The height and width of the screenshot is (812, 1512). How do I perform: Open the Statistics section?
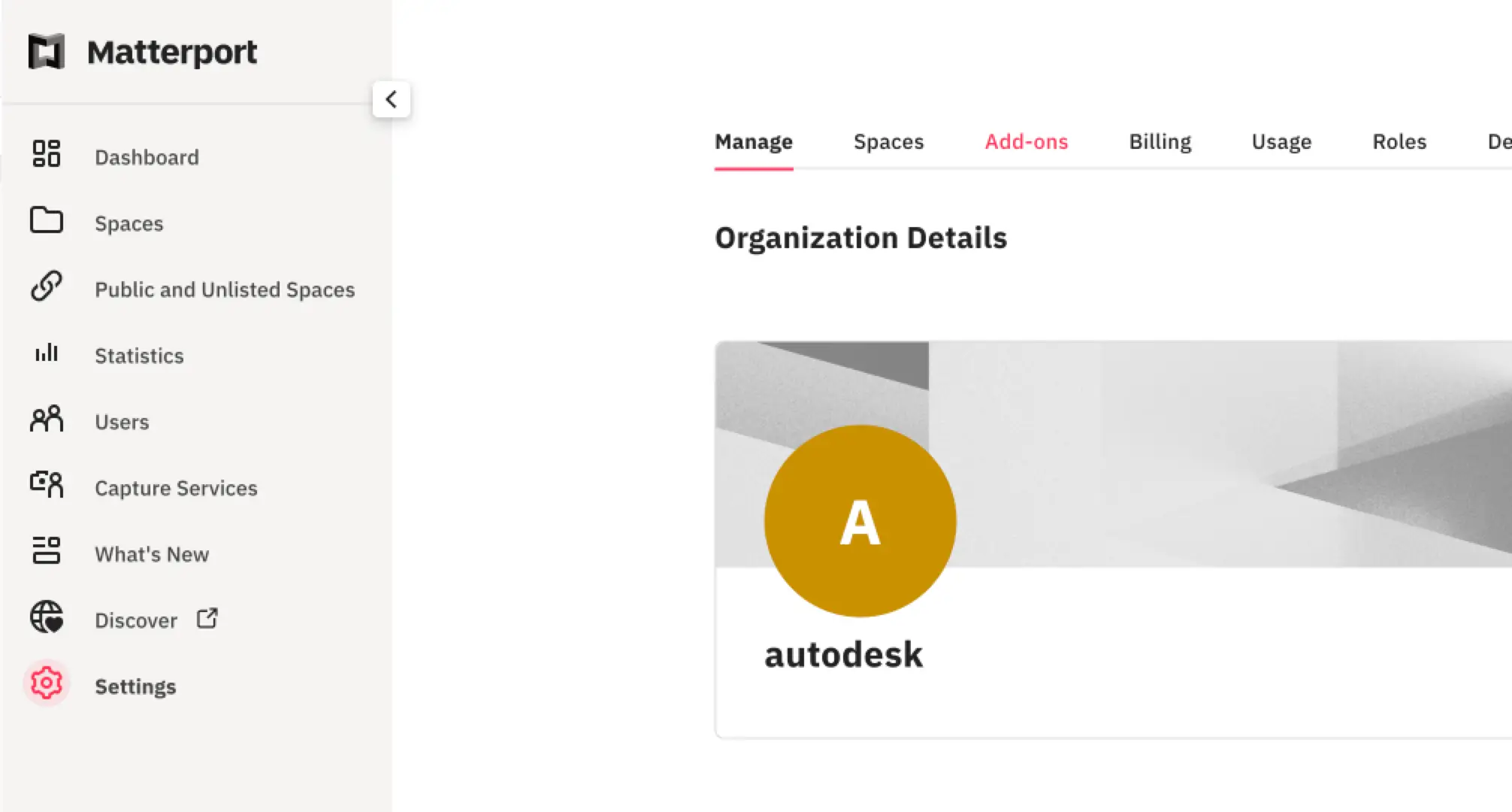139,356
